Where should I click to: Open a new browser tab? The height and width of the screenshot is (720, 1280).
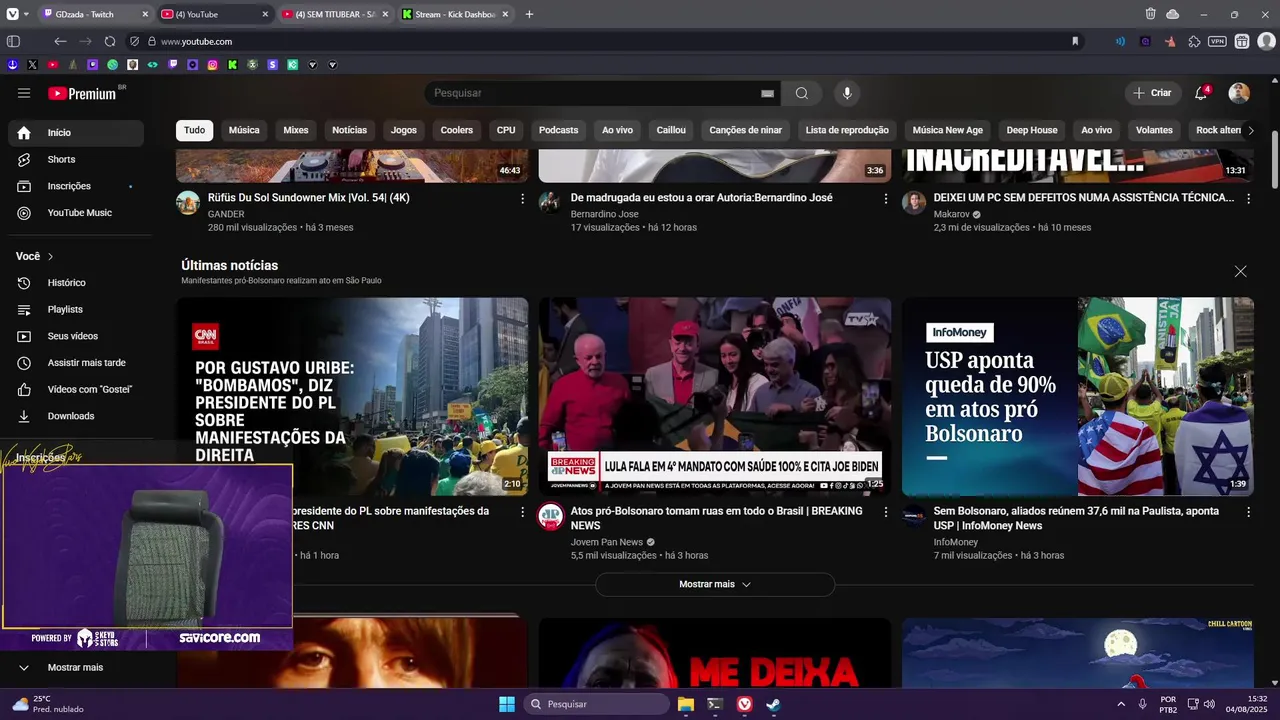pos(529,14)
